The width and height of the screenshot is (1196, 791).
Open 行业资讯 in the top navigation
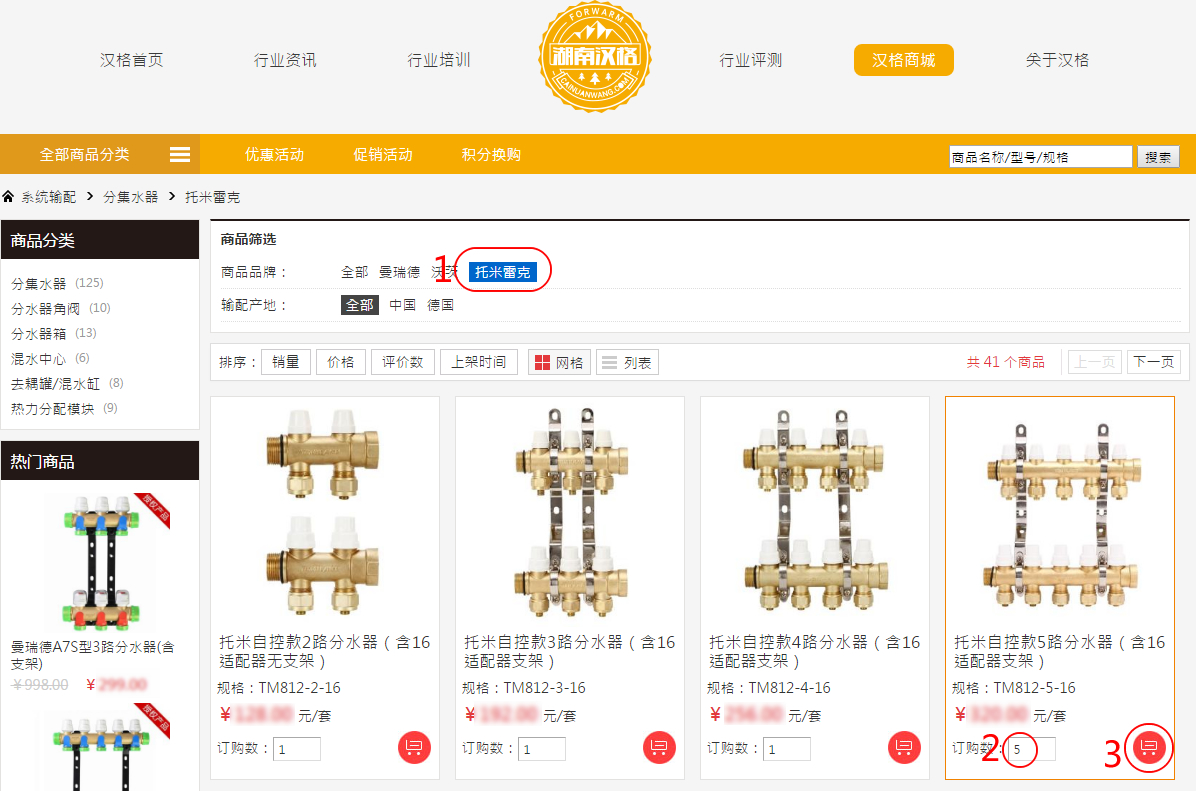click(x=285, y=60)
